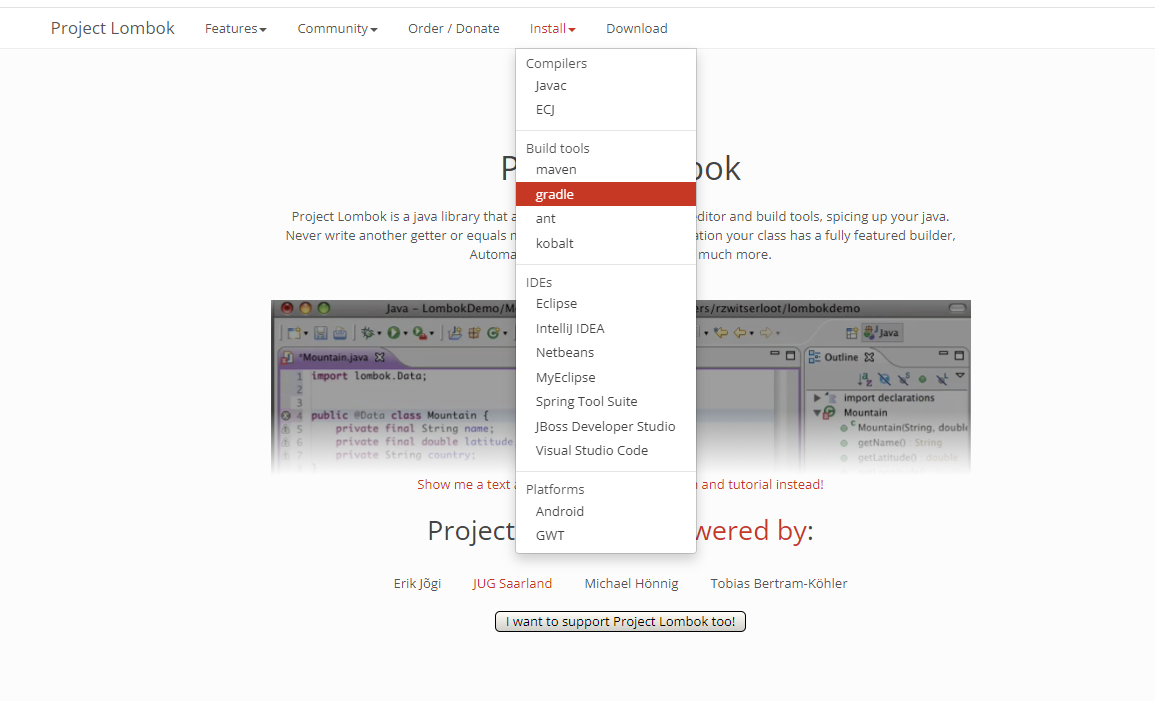Choose ant under Build tools

coord(605,219)
